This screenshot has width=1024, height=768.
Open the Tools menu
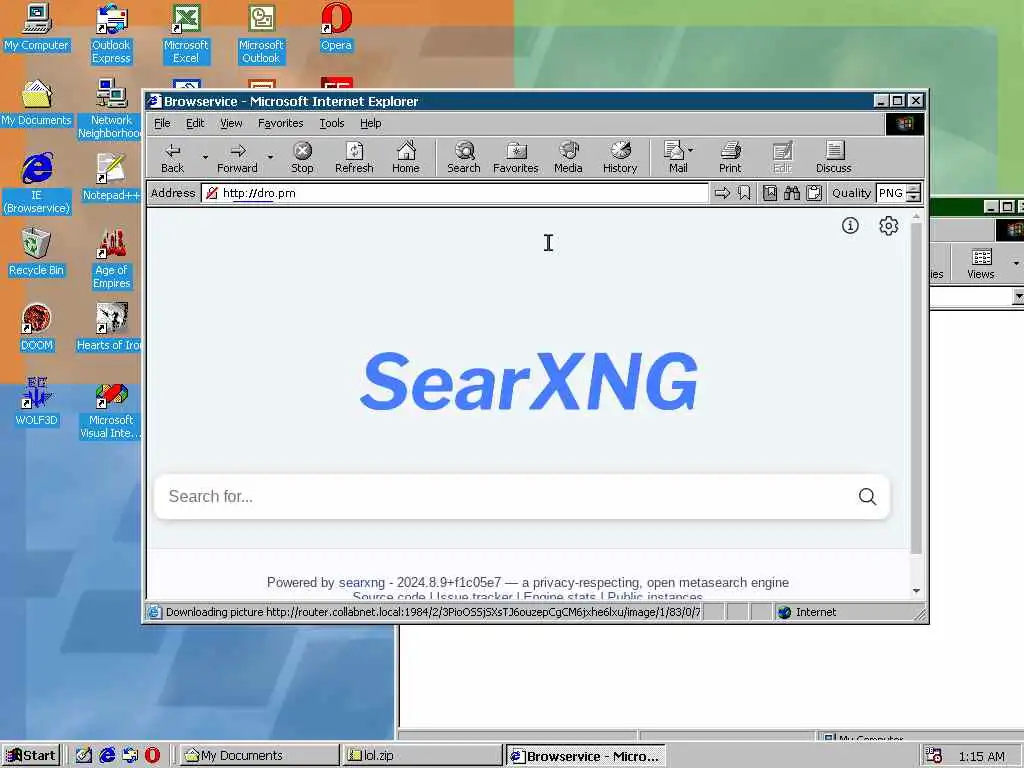(332, 123)
